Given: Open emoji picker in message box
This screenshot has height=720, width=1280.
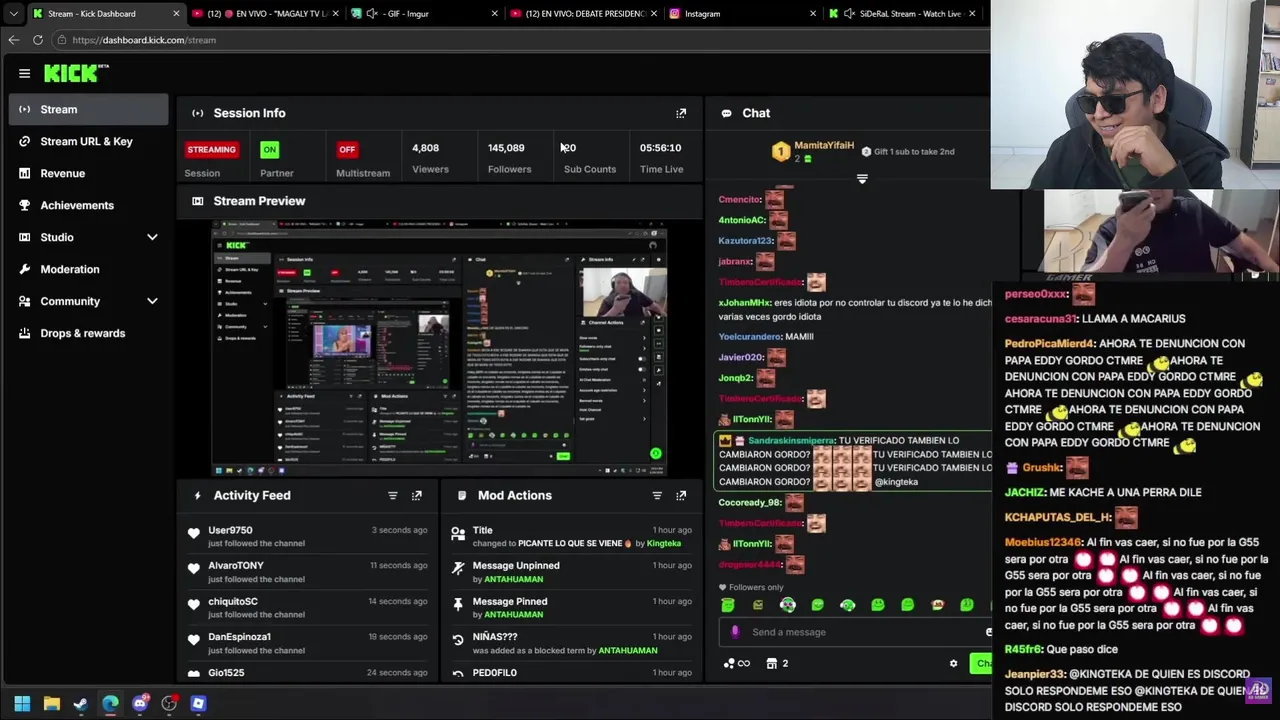Looking at the screenshot, I should coord(987,632).
